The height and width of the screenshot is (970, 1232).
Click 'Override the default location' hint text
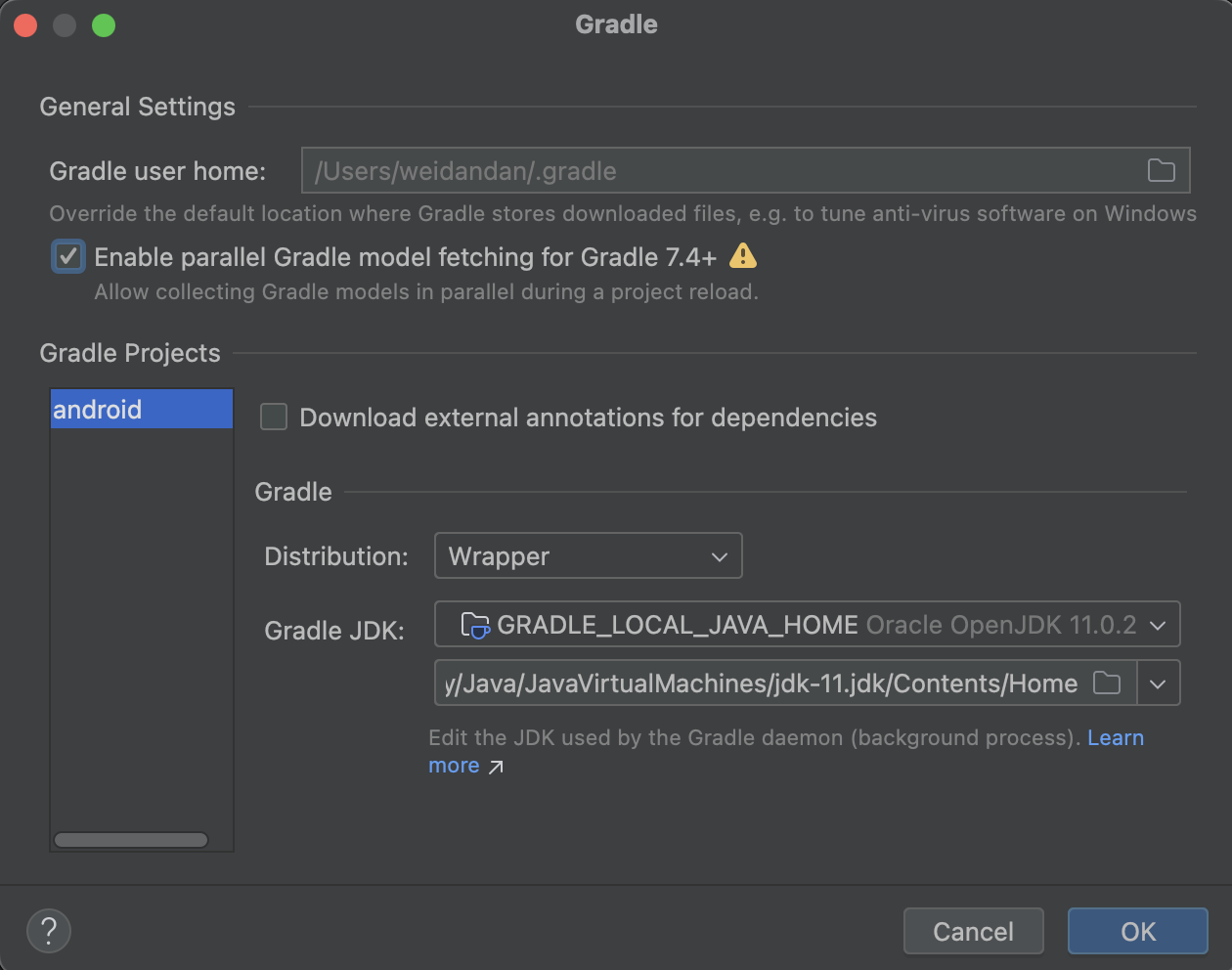pos(623,213)
